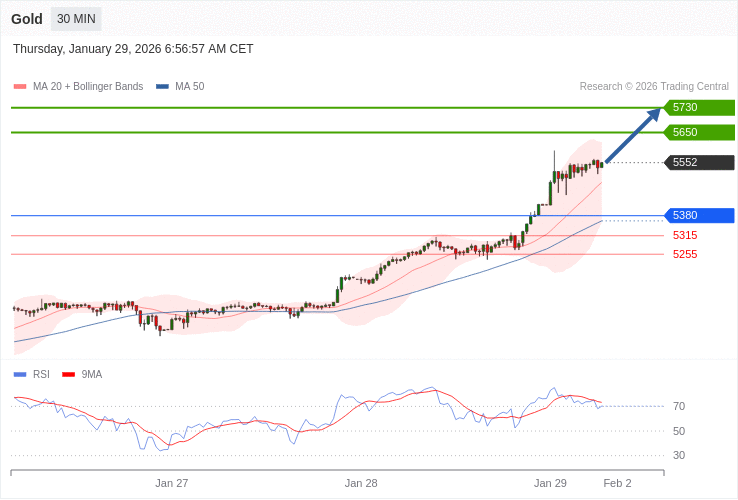Click the 30 MIN timeframe badge
738x500 pixels.
point(76,19)
